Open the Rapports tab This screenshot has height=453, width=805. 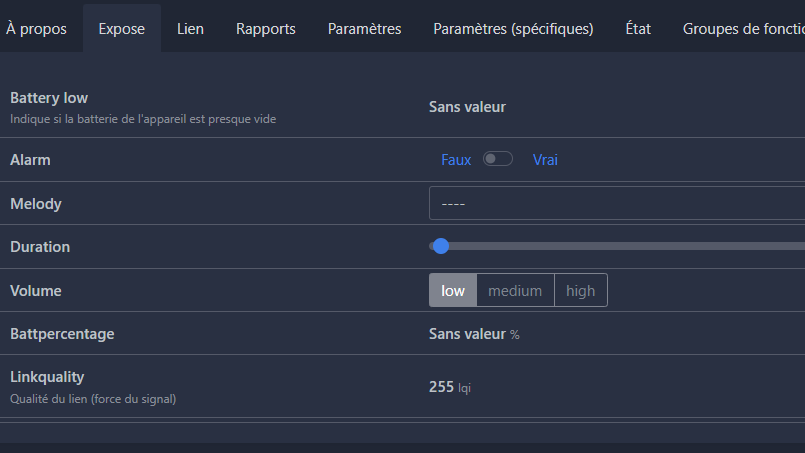pos(266,29)
